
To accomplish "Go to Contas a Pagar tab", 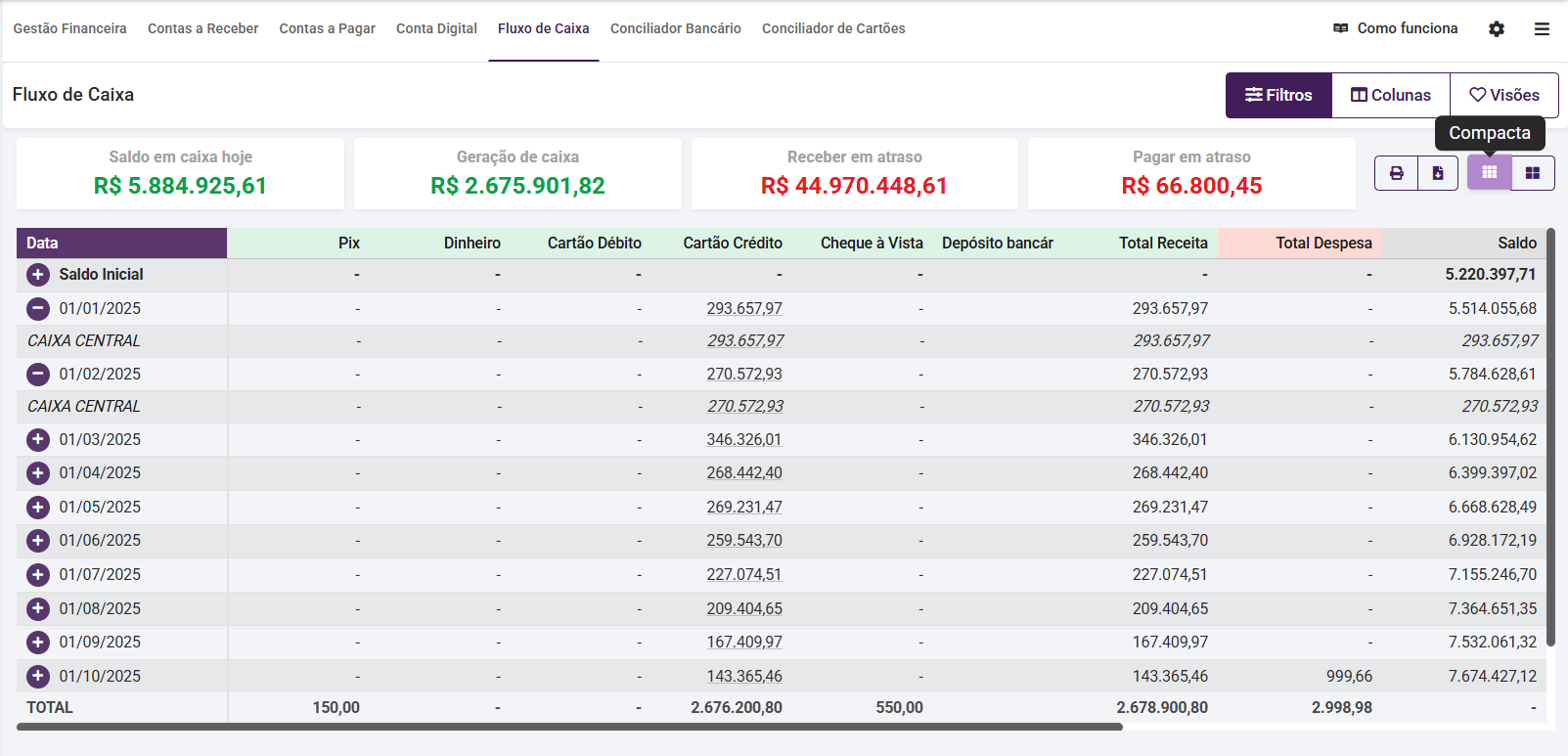I will click(x=327, y=28).
